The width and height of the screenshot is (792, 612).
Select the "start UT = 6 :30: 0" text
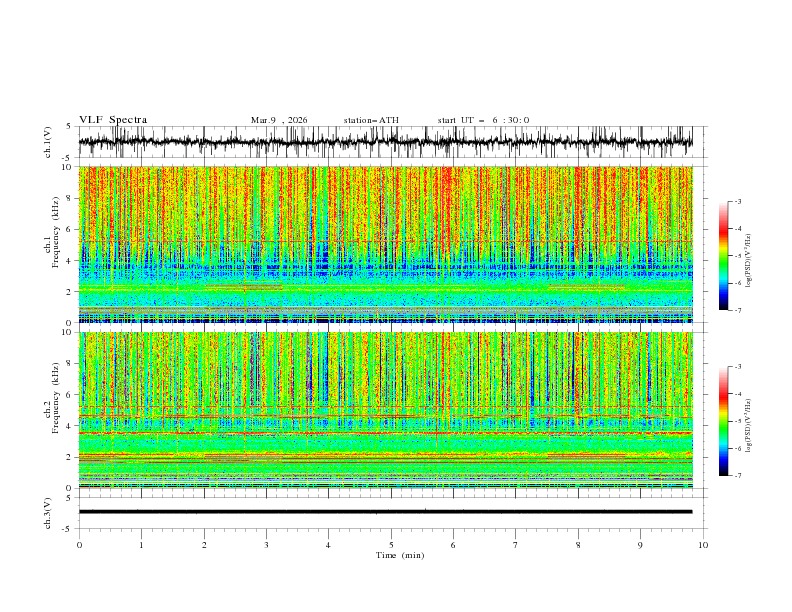[x=483, y=120]
